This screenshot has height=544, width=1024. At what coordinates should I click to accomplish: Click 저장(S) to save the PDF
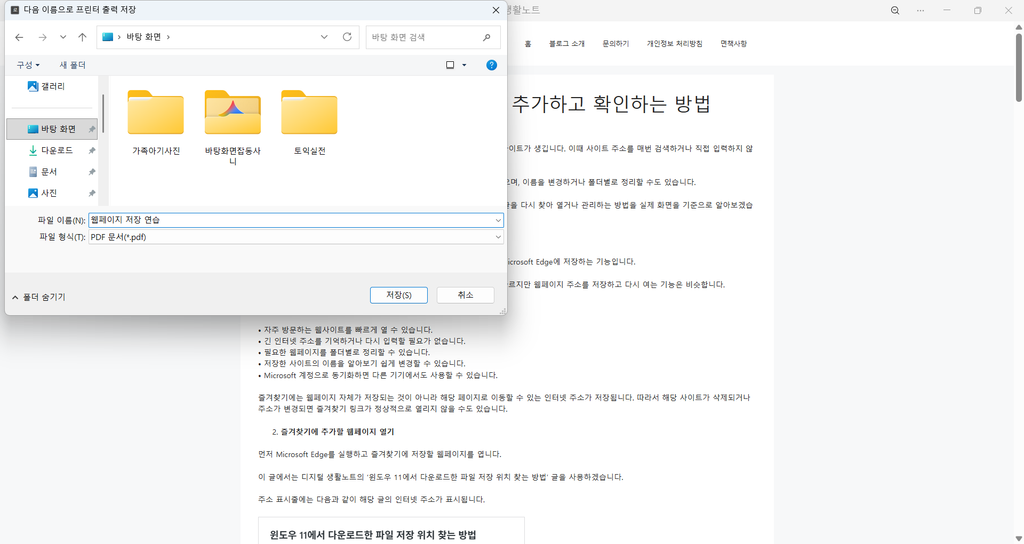pyautogui.click(x=398, y=295)
